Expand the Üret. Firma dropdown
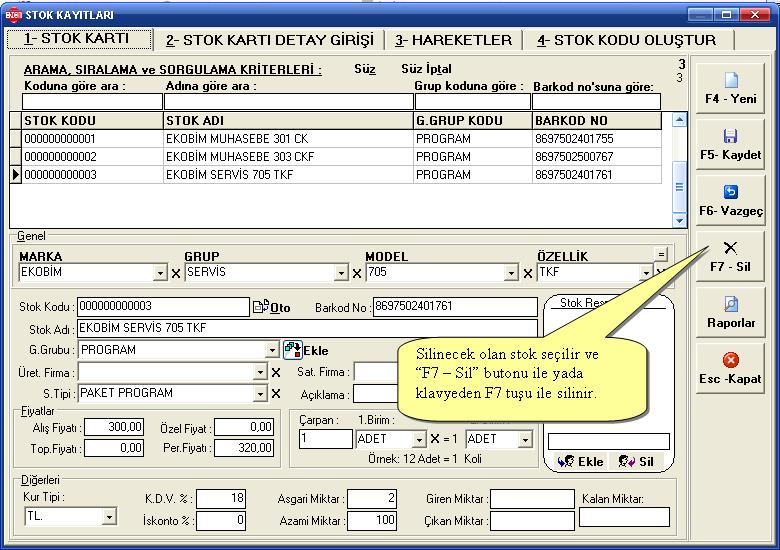The image size is (780, 550). click(261, 372)
